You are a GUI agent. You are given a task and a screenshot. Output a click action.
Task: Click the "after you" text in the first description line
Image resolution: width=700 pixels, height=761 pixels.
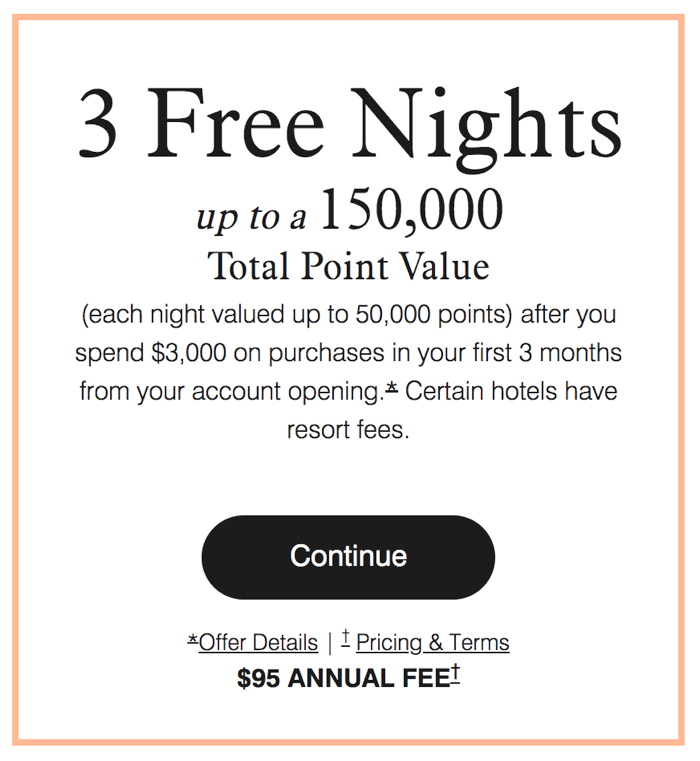pos(568,314)
